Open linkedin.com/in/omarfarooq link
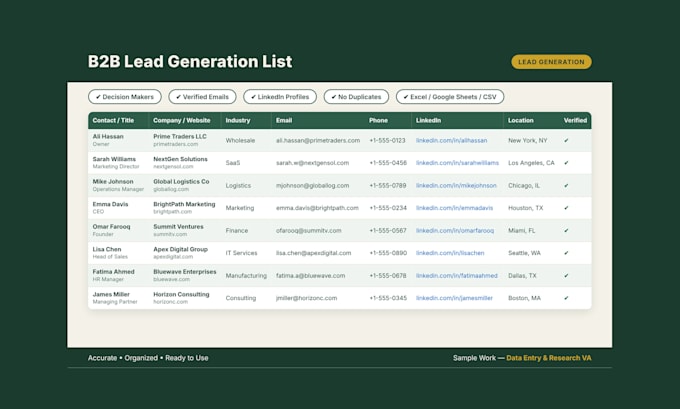 click(455, 231)
